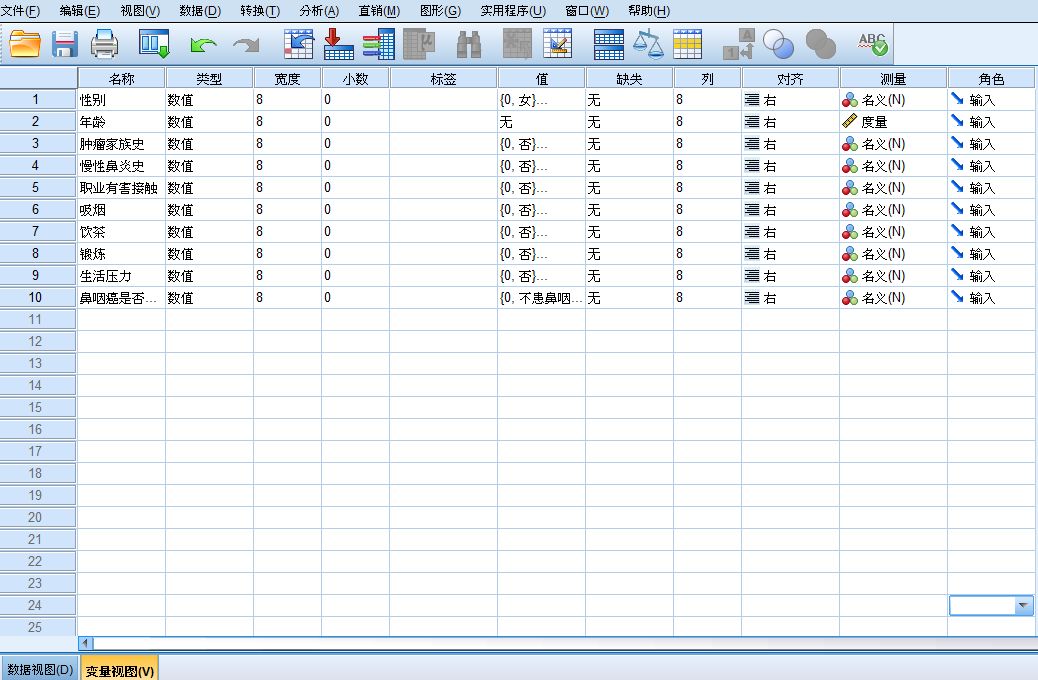Click the 名称 column header
Viewport: 1038px width, 680px height.
(x=121, y=78)
